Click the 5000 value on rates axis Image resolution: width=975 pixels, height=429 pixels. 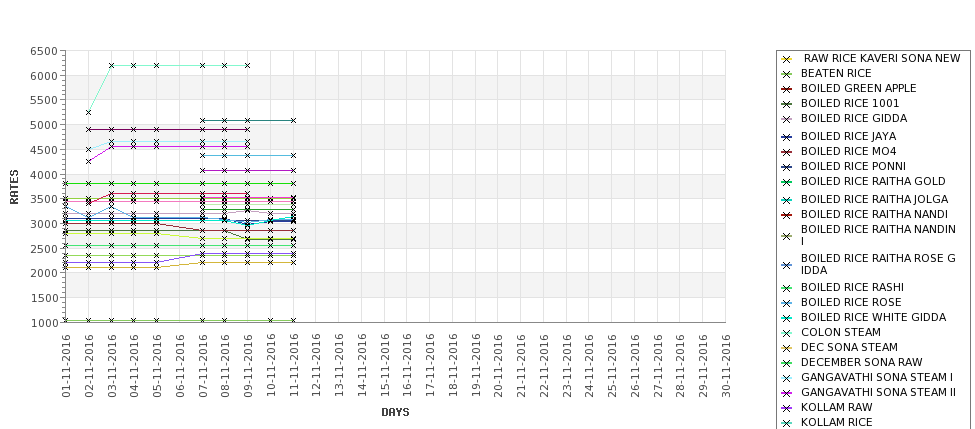44,125
